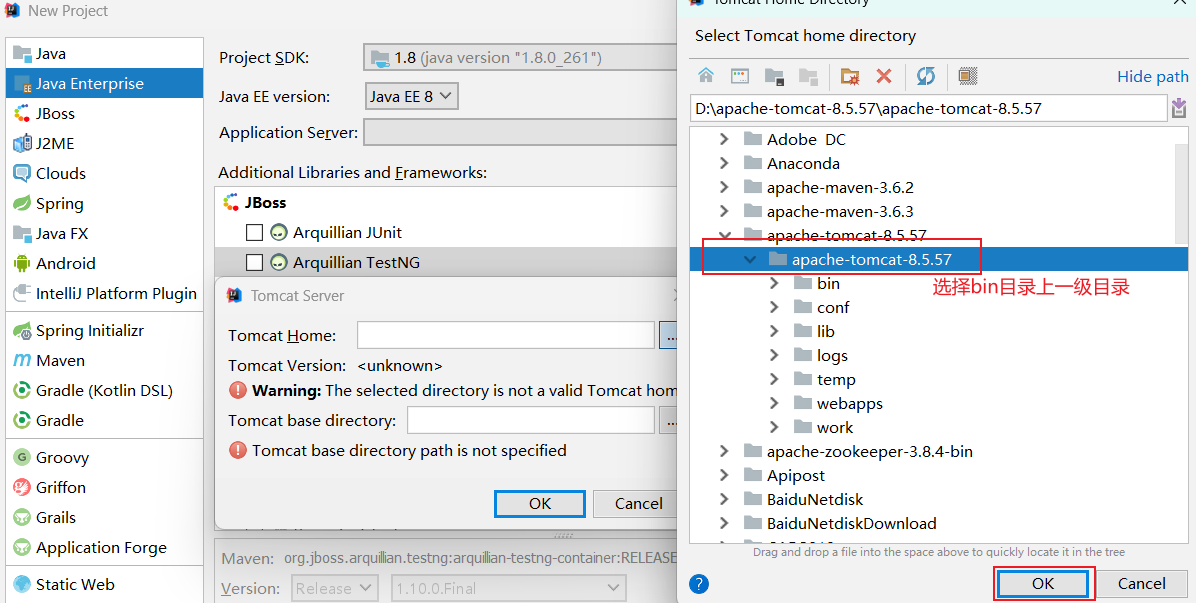Image resolution: width=1196 pixels, height=603 pixels.
Task: Click the Desktop directory toolbar icon
Action: coord(740,75)
